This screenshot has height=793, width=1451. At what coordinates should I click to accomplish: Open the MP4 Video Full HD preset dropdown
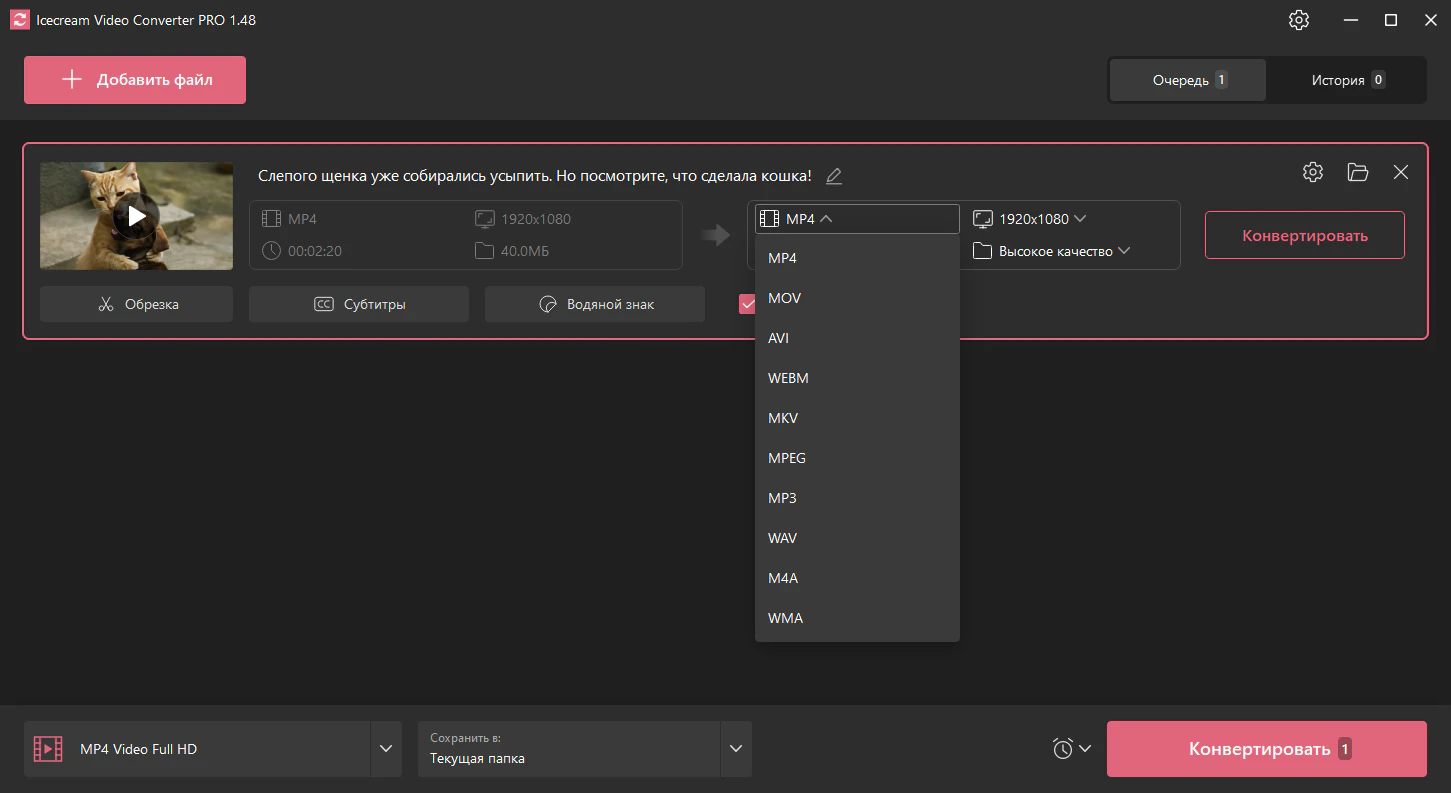(x=386, y=749)
